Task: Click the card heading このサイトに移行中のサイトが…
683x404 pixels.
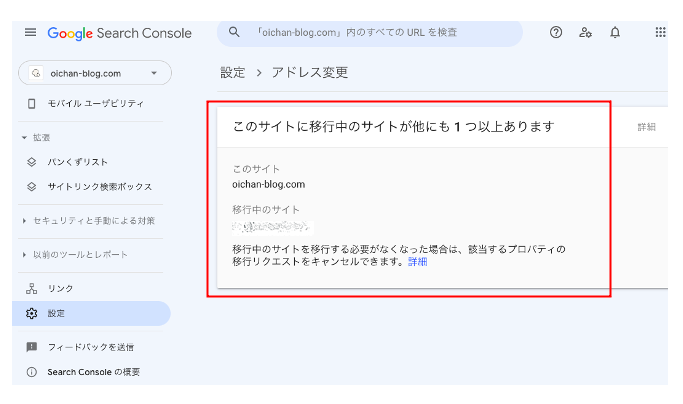Action: (x=393, y=127)
